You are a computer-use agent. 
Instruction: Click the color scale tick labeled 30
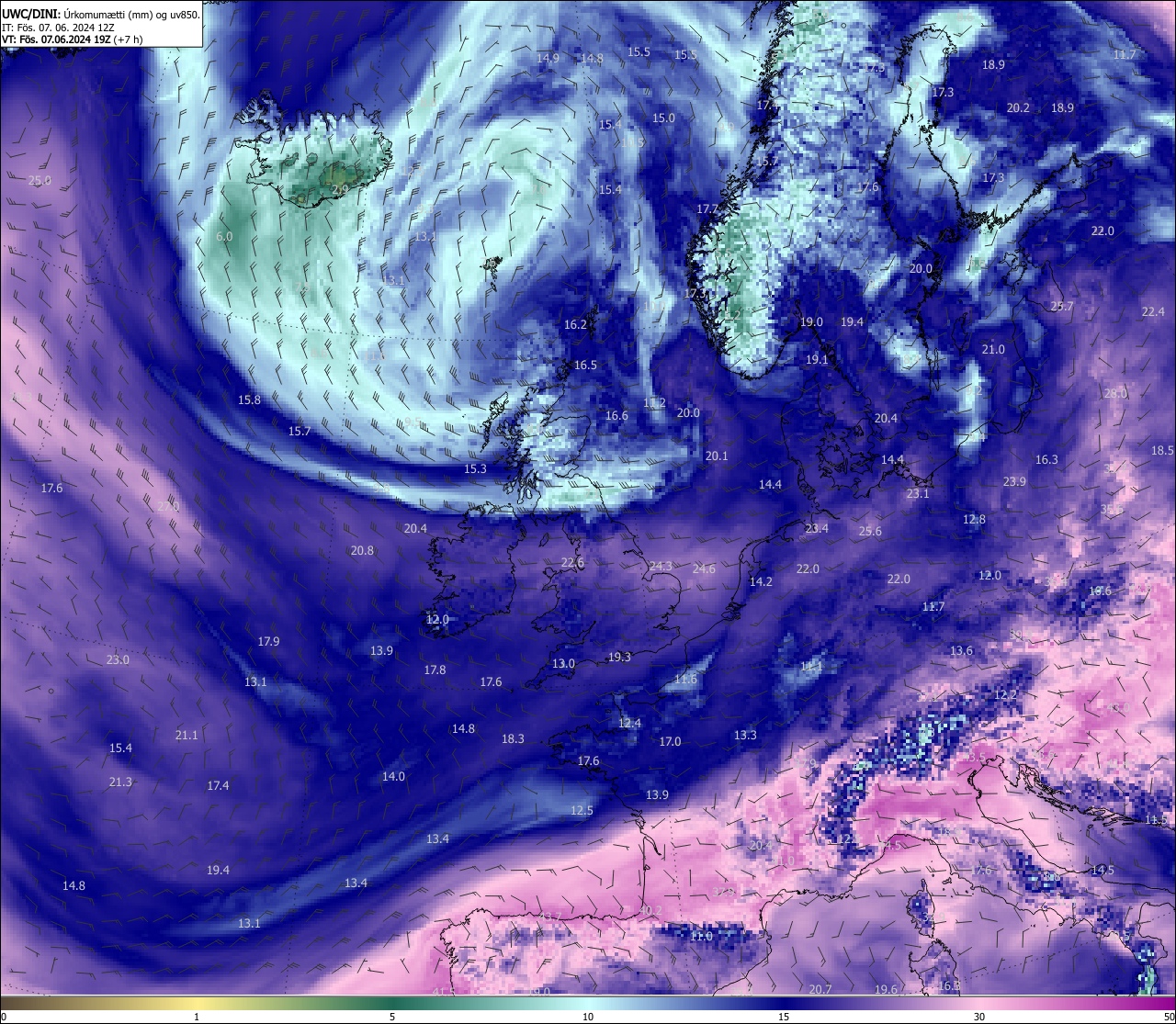[x=979, y=1017]
